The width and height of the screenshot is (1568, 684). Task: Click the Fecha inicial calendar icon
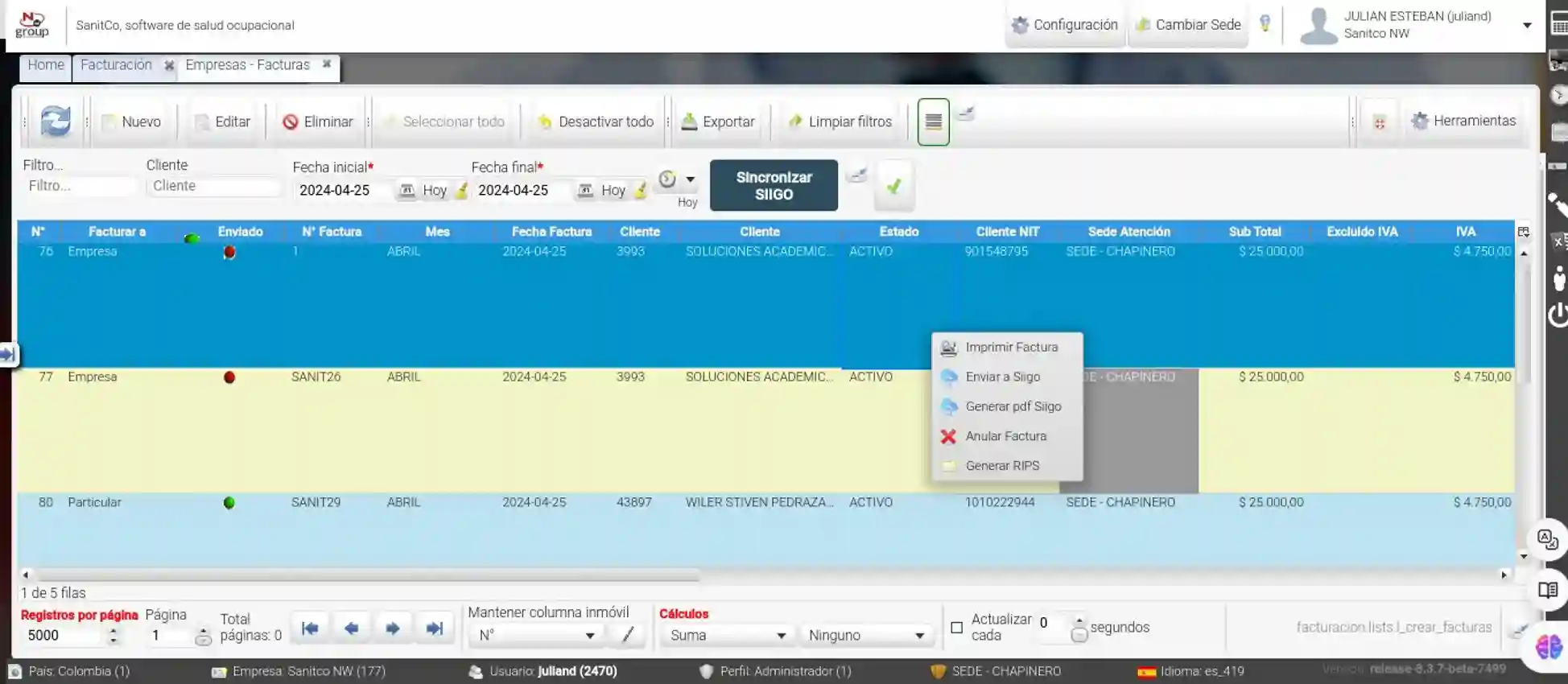[x=407, y=190]
